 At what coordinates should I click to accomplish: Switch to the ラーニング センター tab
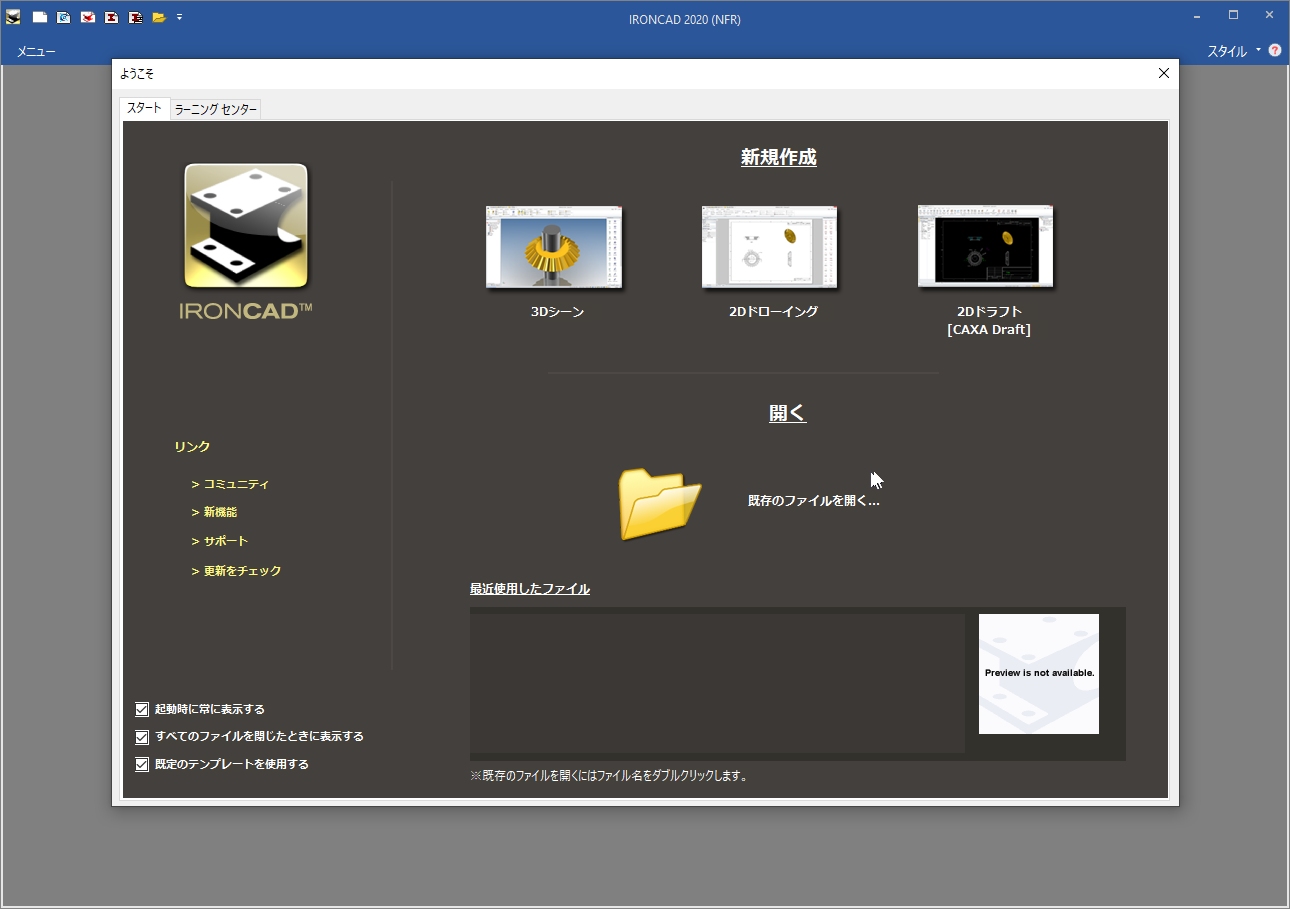click(x=216, y=109)
